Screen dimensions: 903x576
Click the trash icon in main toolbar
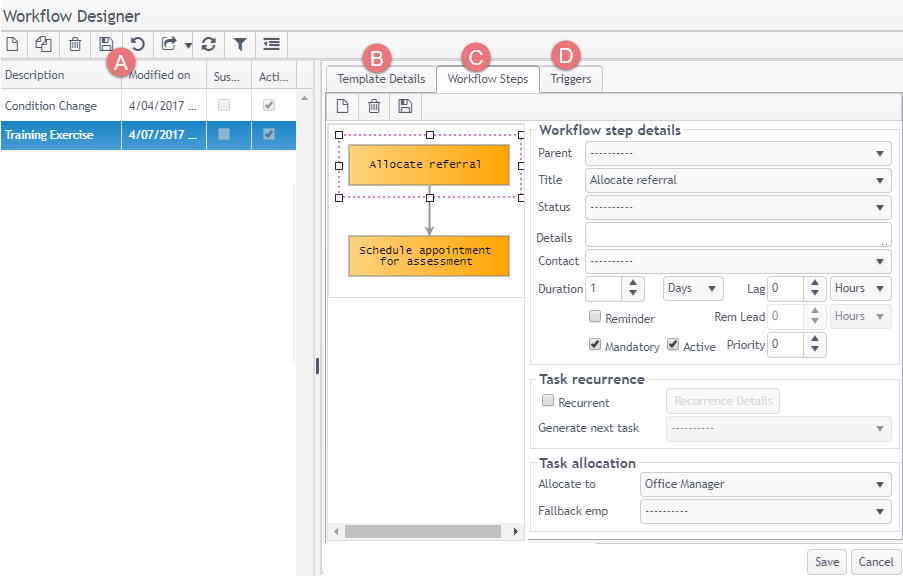coord(75,44)
